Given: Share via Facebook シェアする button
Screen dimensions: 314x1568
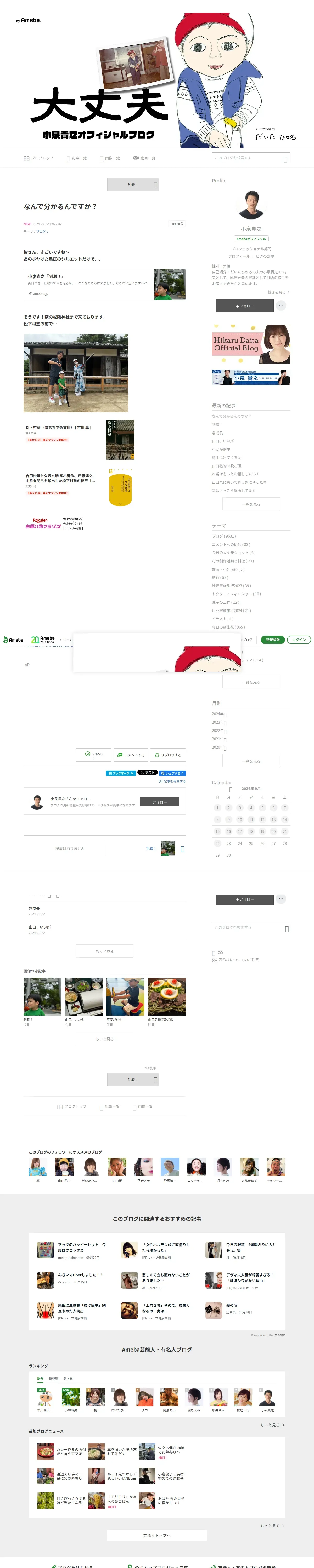Looking at the screenshot, I should 172,773.
